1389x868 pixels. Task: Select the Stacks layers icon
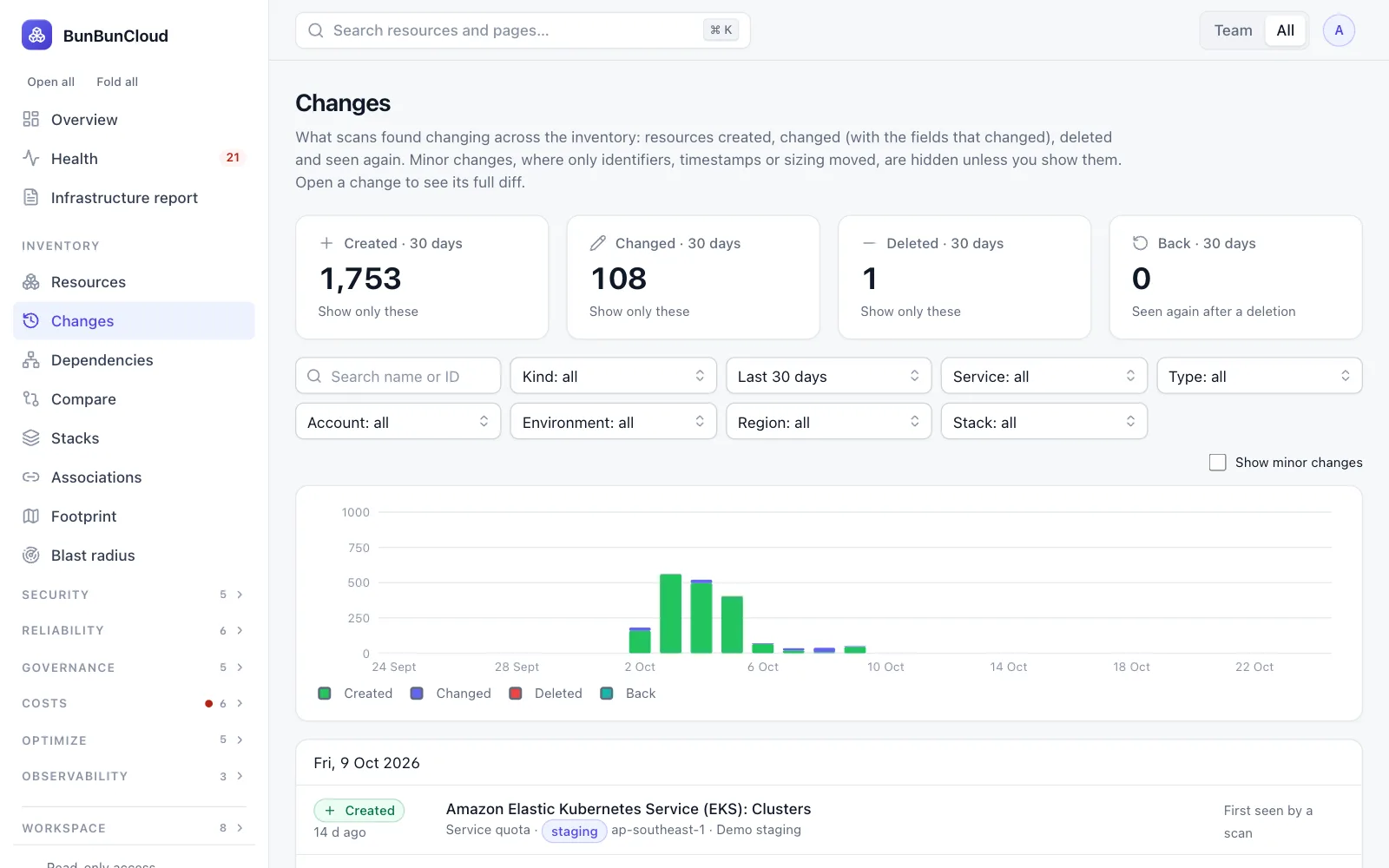[x=31, y=437]
